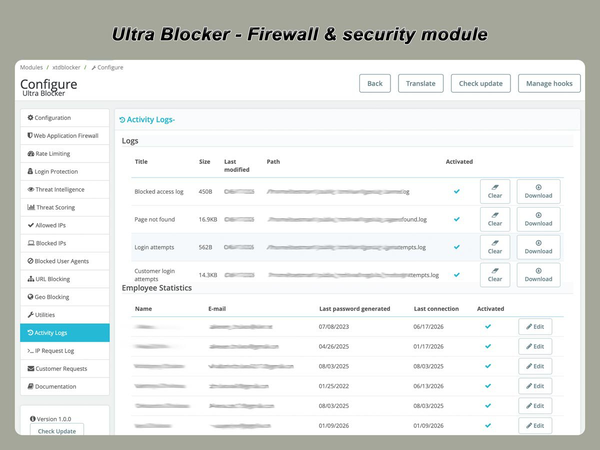Click the 16.9KB size cell

208,219
